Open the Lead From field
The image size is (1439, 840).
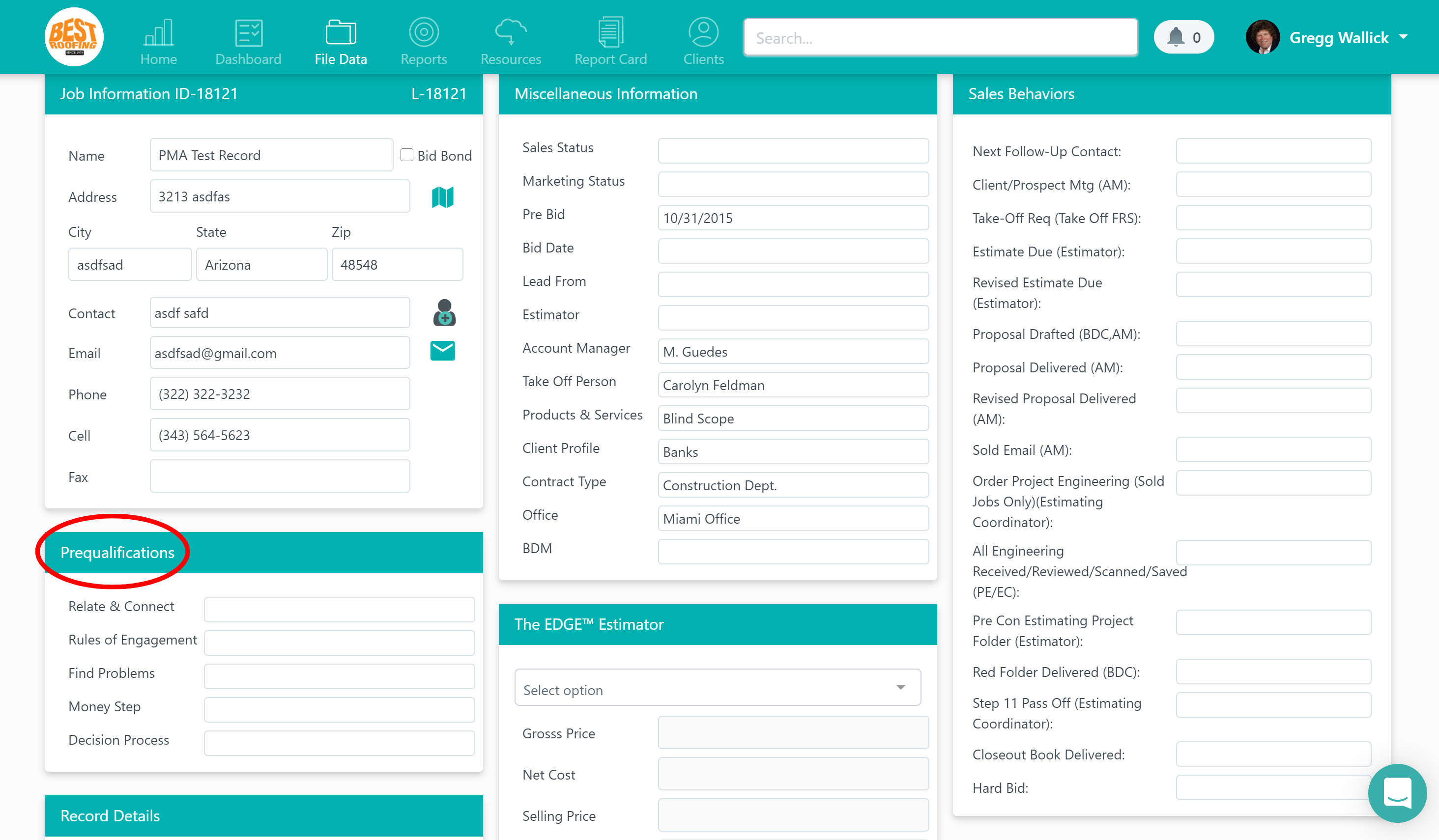tap(793, 284)
